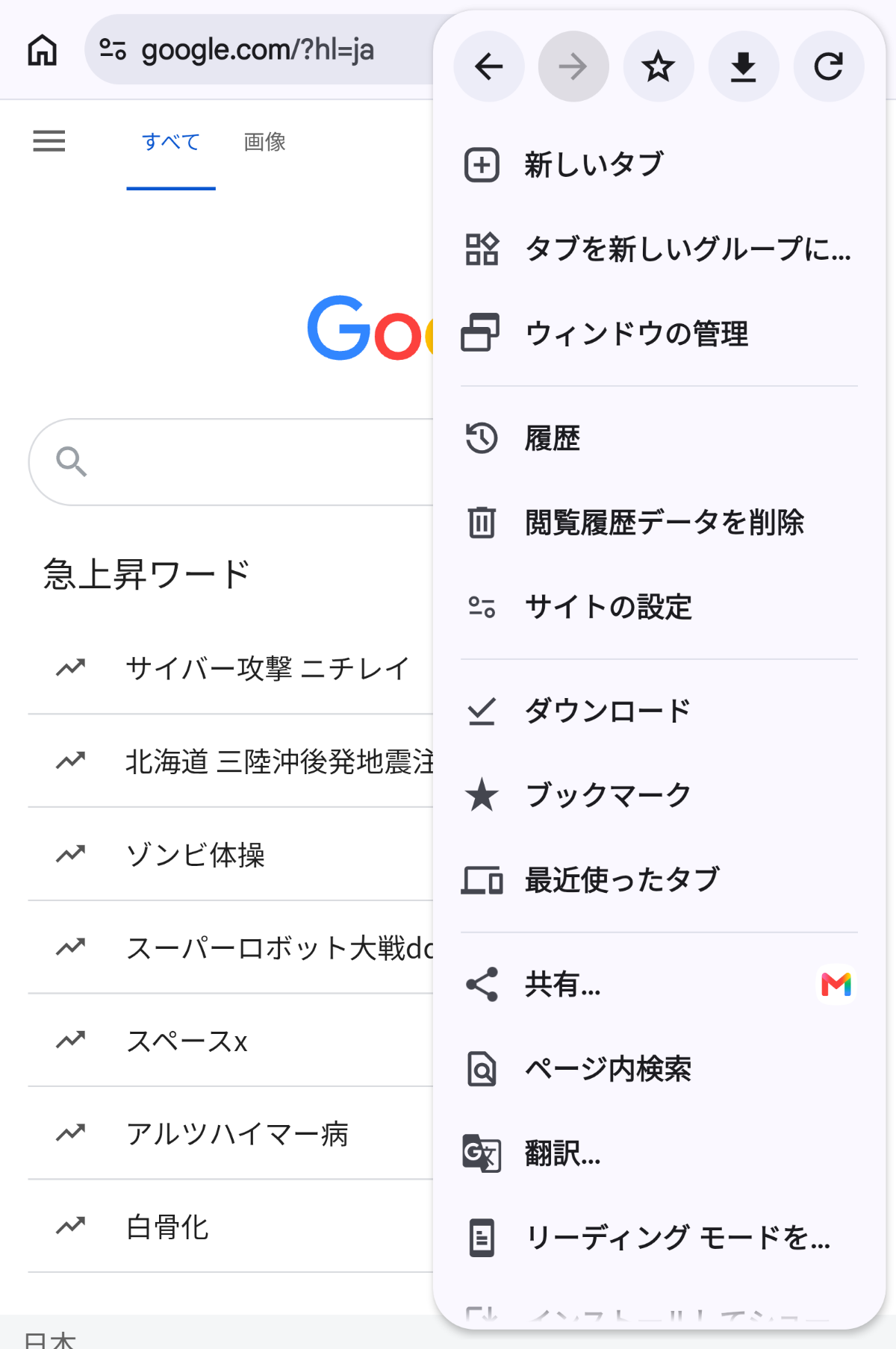Open the hamburger menu on Google page
This screenshot has height=1349, width=896.
coord(49,141)
